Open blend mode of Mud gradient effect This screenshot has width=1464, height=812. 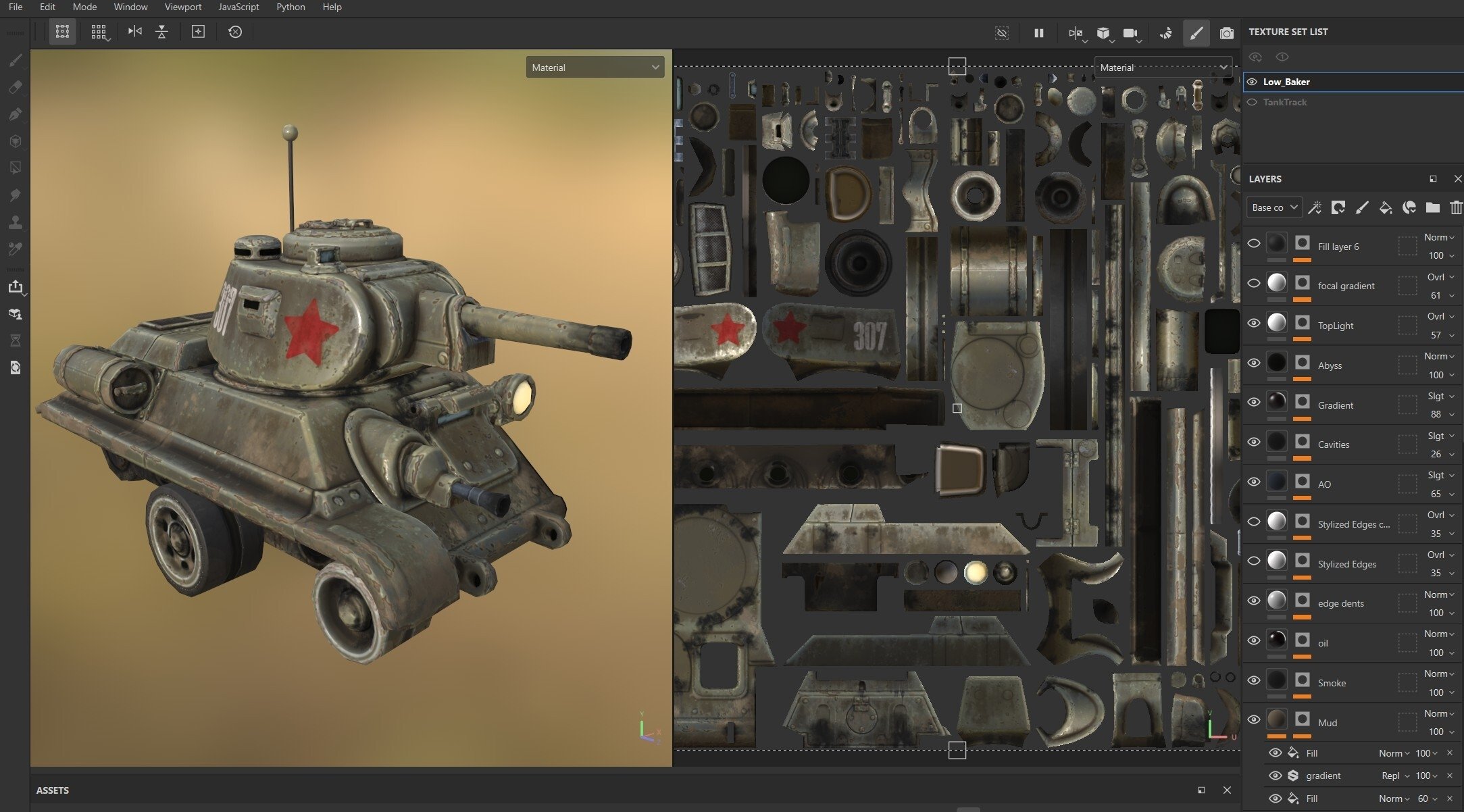point(1396,776)
